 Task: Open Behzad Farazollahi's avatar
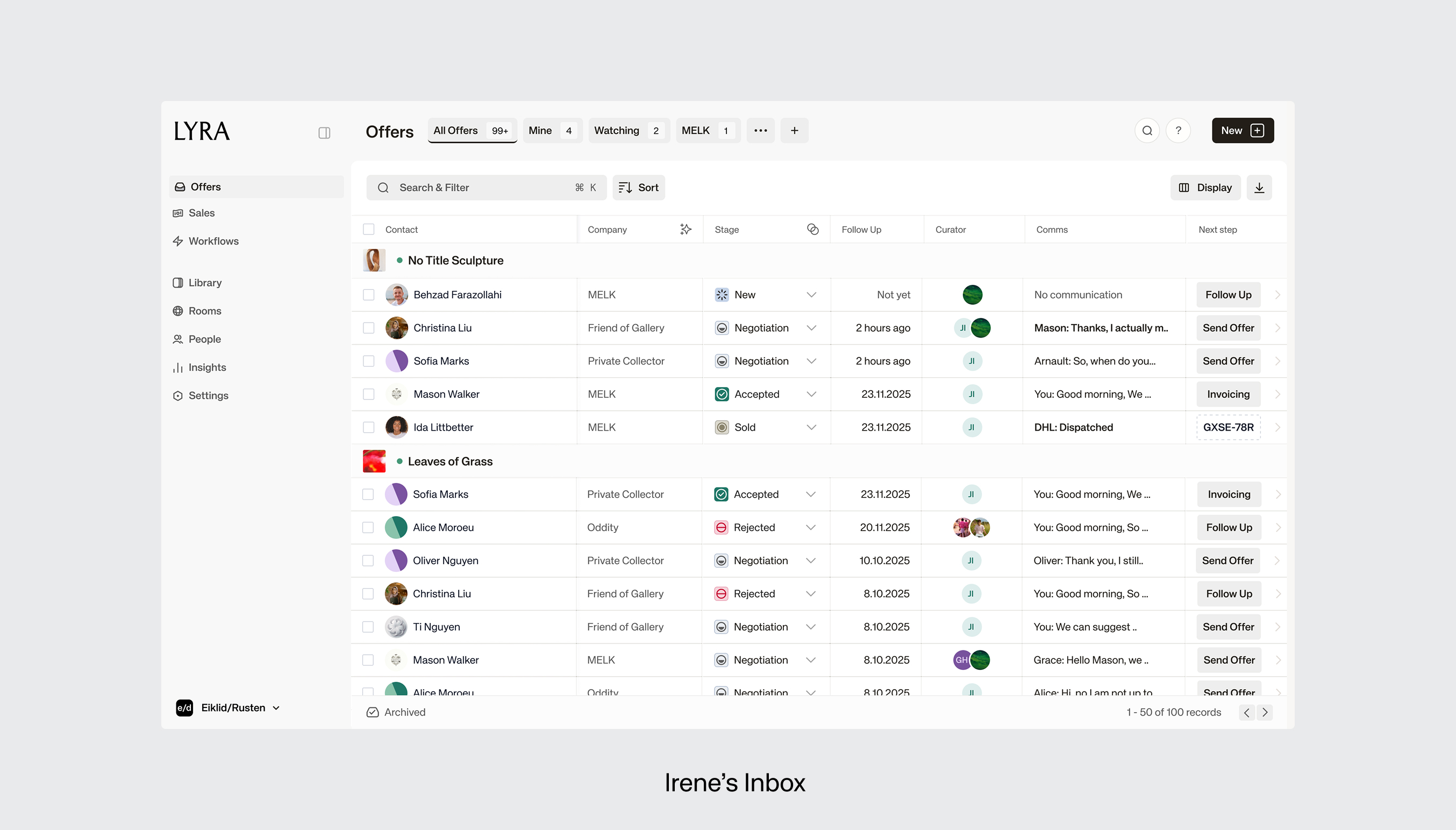(x=396, y=295)
